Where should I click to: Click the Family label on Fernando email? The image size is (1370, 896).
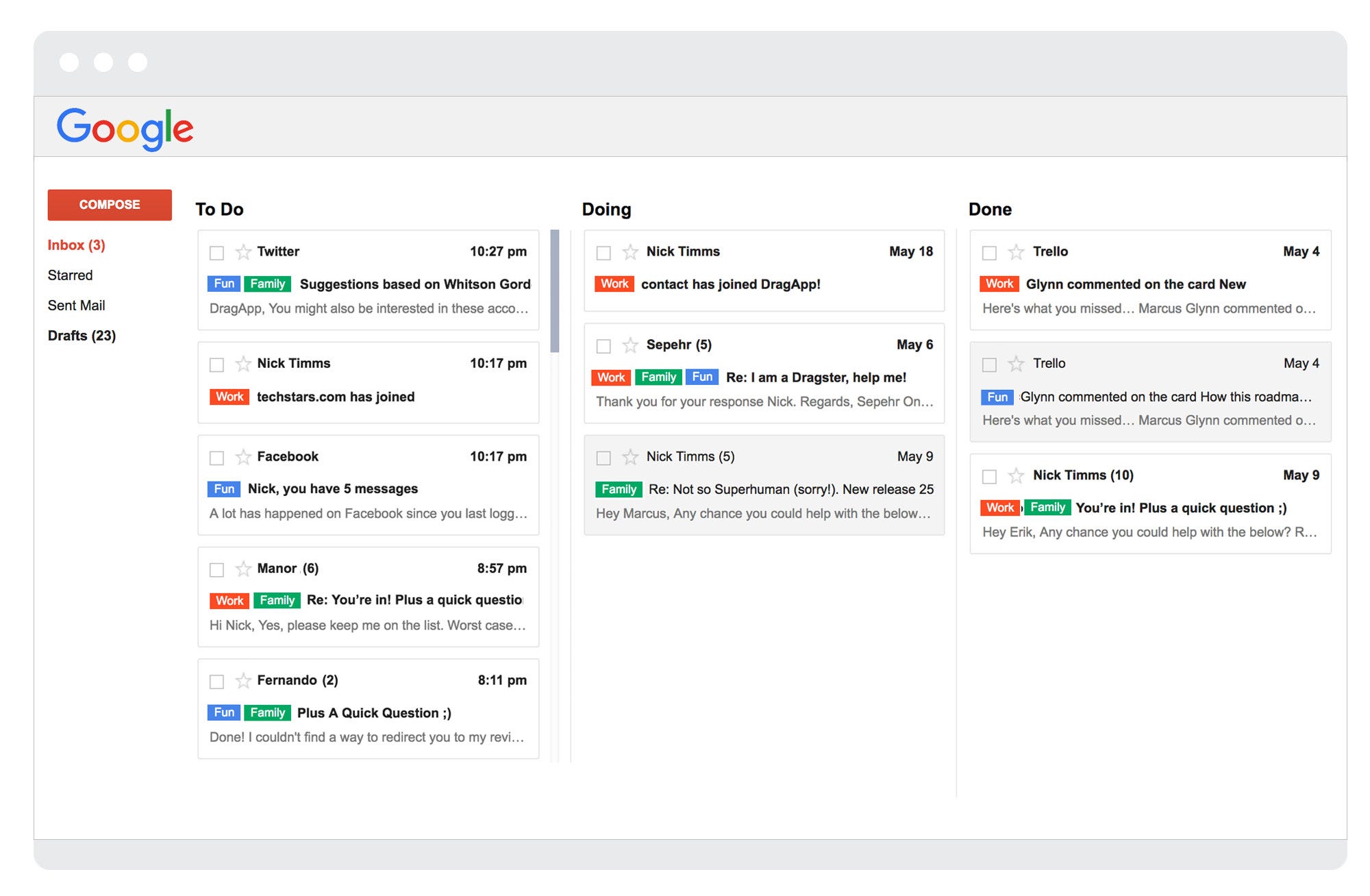click(267, 712)
